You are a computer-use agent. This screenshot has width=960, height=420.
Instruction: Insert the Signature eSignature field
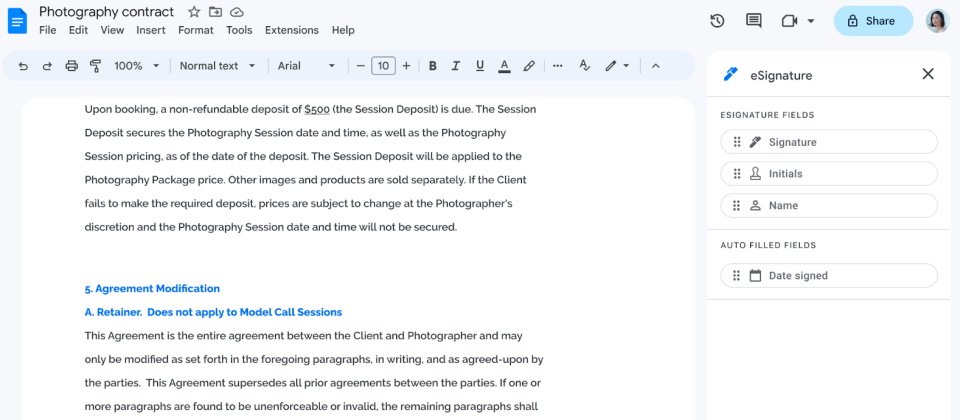pos(828,142)
